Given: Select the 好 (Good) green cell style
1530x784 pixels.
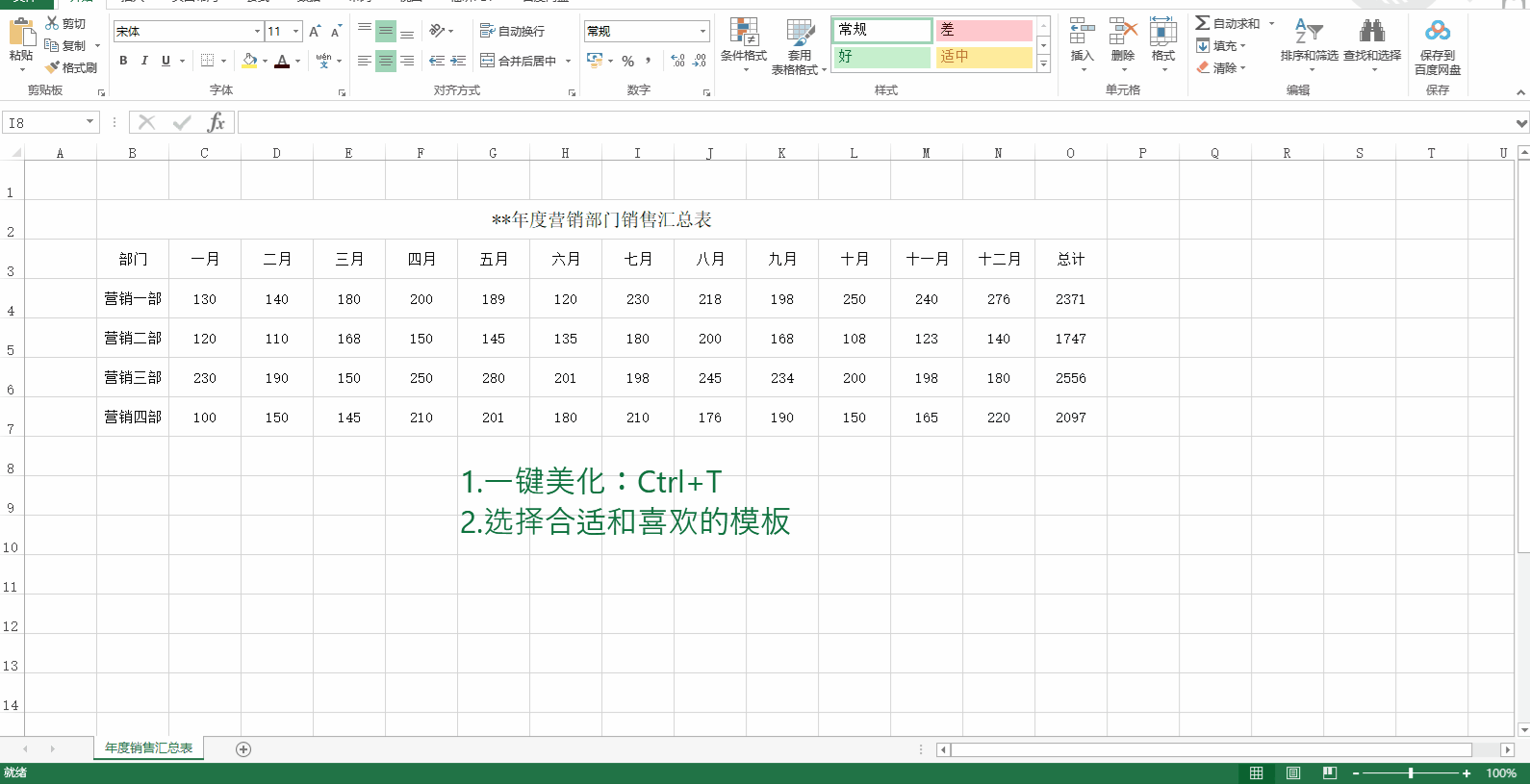Looking at the screenshot, I should 882,57.
